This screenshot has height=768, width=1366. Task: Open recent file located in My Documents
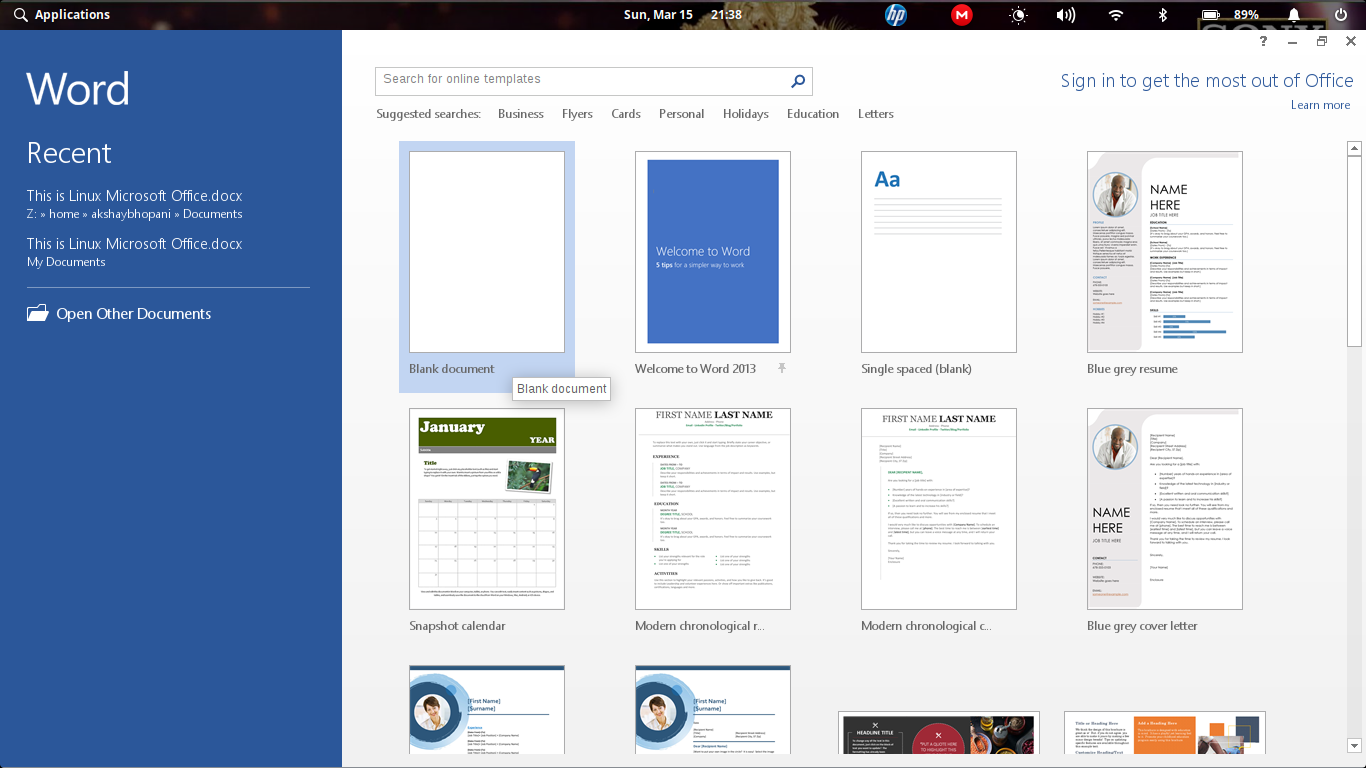pyautogui.click(x=135, y=252)
